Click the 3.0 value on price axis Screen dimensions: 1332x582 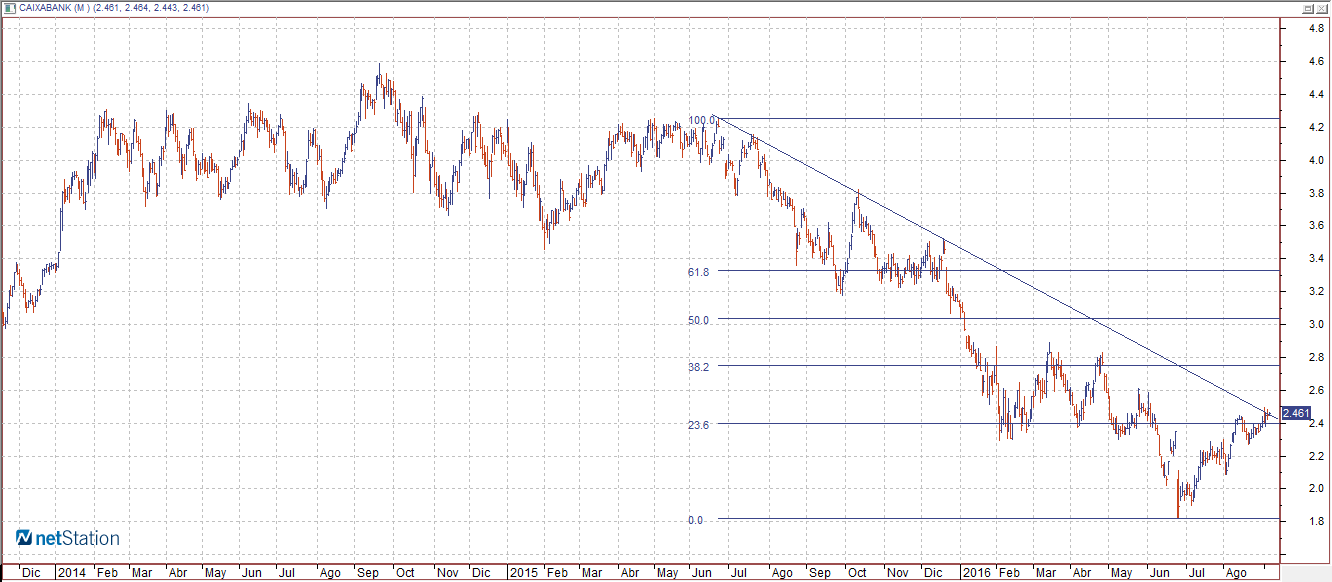click(x=1317, y=324)
